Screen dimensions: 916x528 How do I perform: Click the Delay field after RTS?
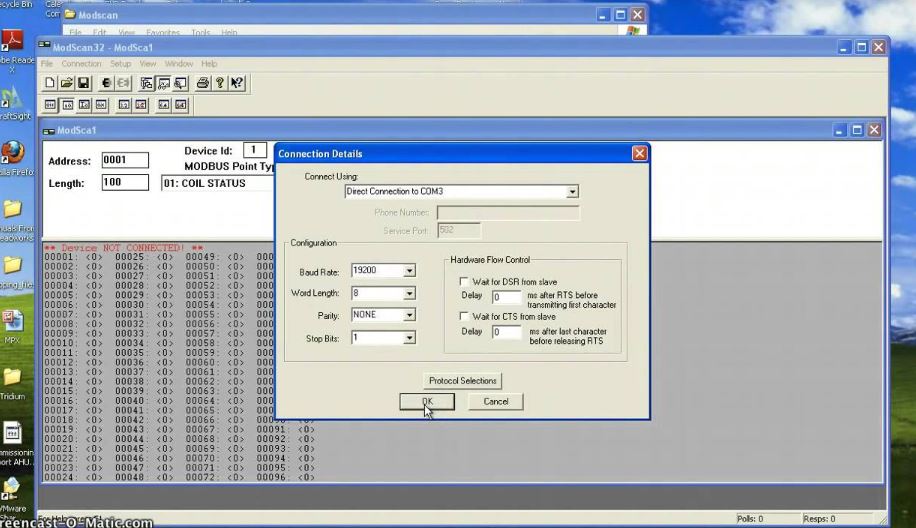click(x=506, y=297)
